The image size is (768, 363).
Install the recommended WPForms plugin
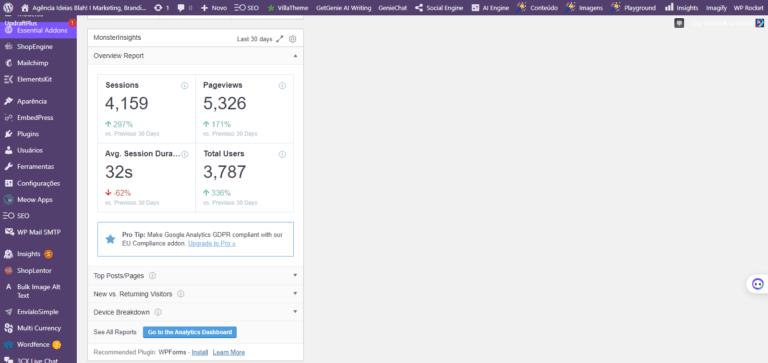[200, 352]
